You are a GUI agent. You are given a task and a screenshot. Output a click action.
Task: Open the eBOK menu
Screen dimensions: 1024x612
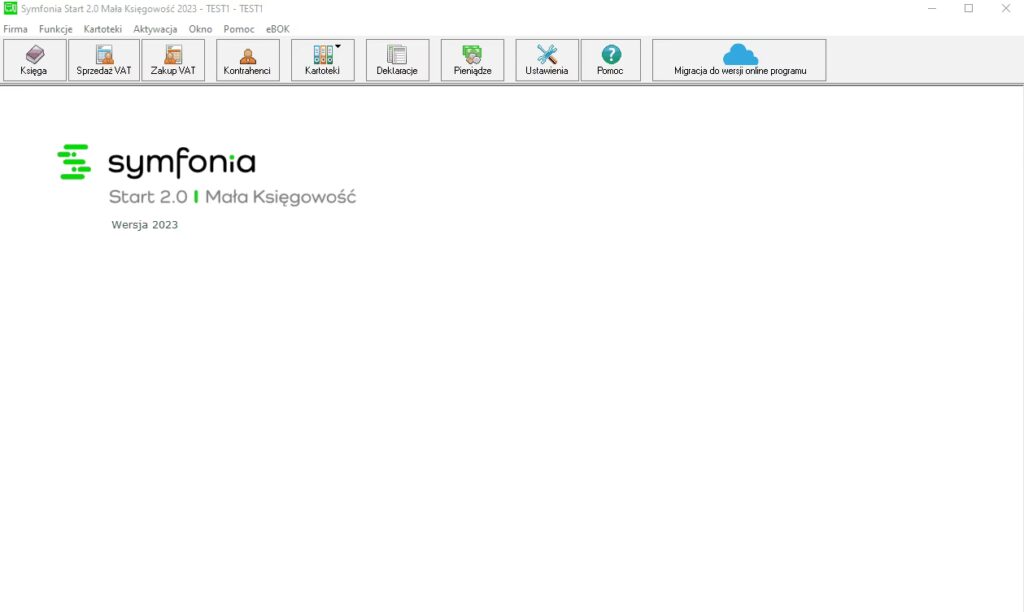tap(277, 29)
